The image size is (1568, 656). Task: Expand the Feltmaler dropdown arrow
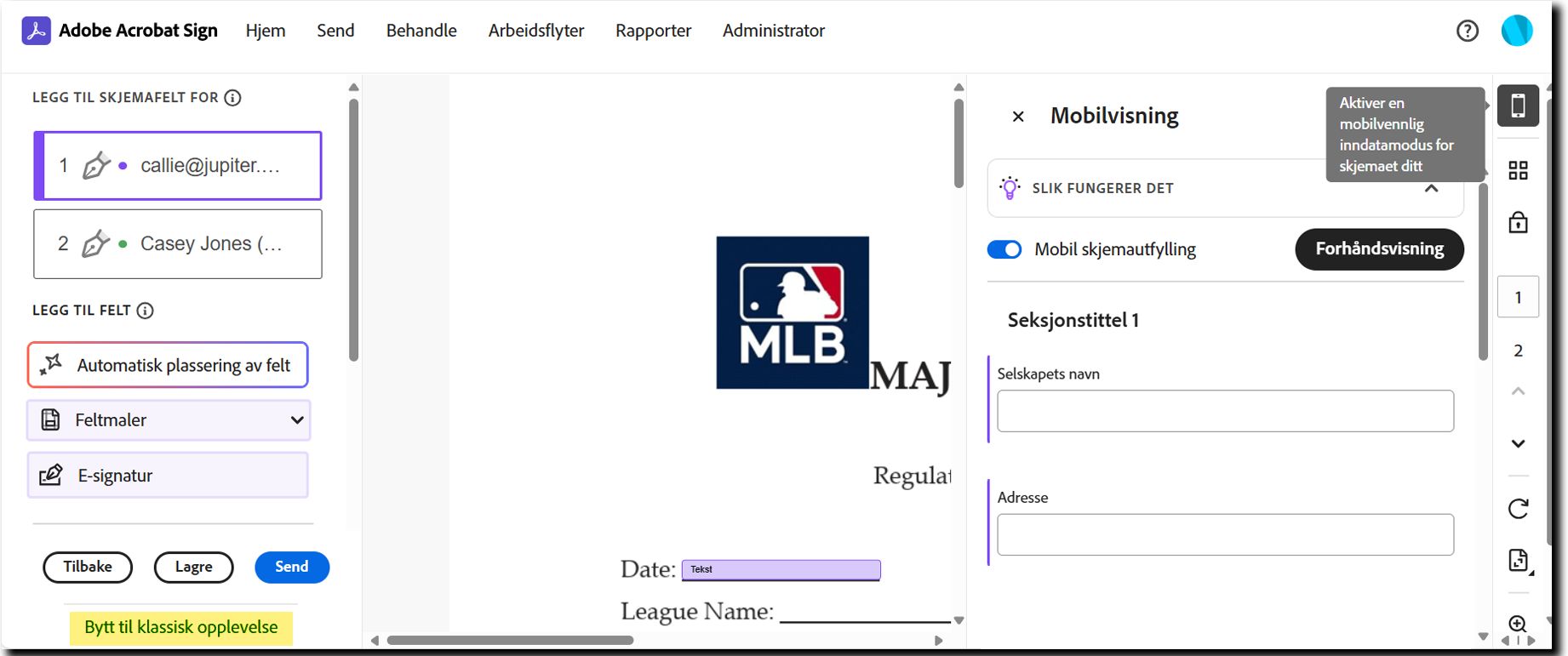(x=297, y=419)
